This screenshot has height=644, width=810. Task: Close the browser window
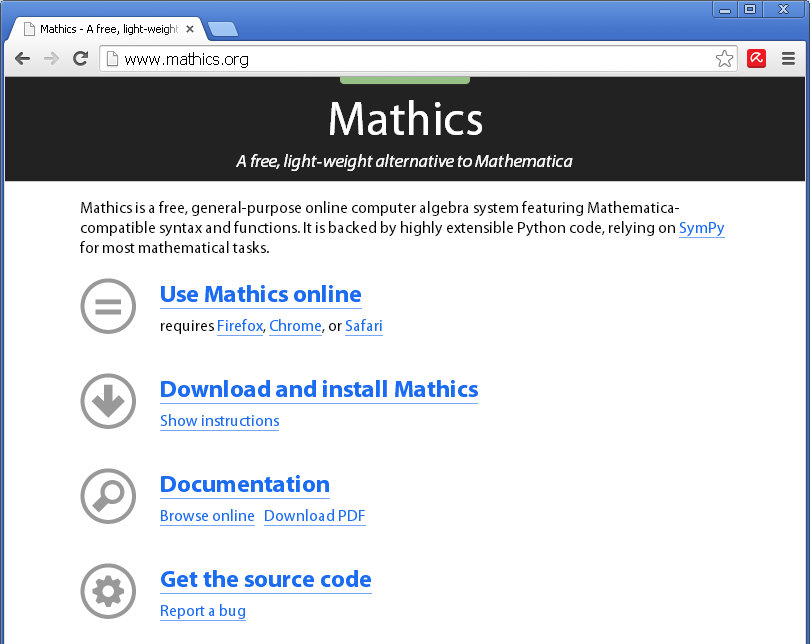(x=784, y=9)
